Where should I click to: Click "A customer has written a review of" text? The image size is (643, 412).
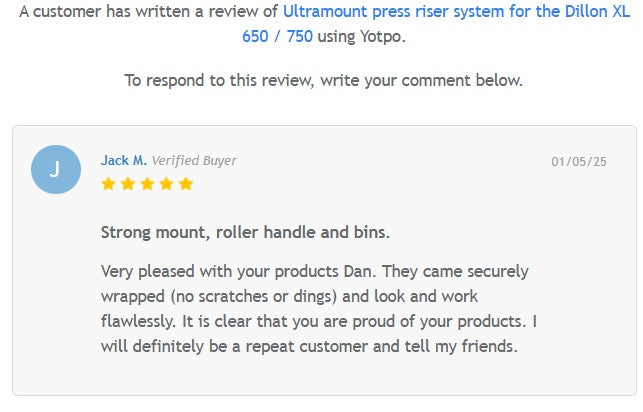click(x=148, y=12)
